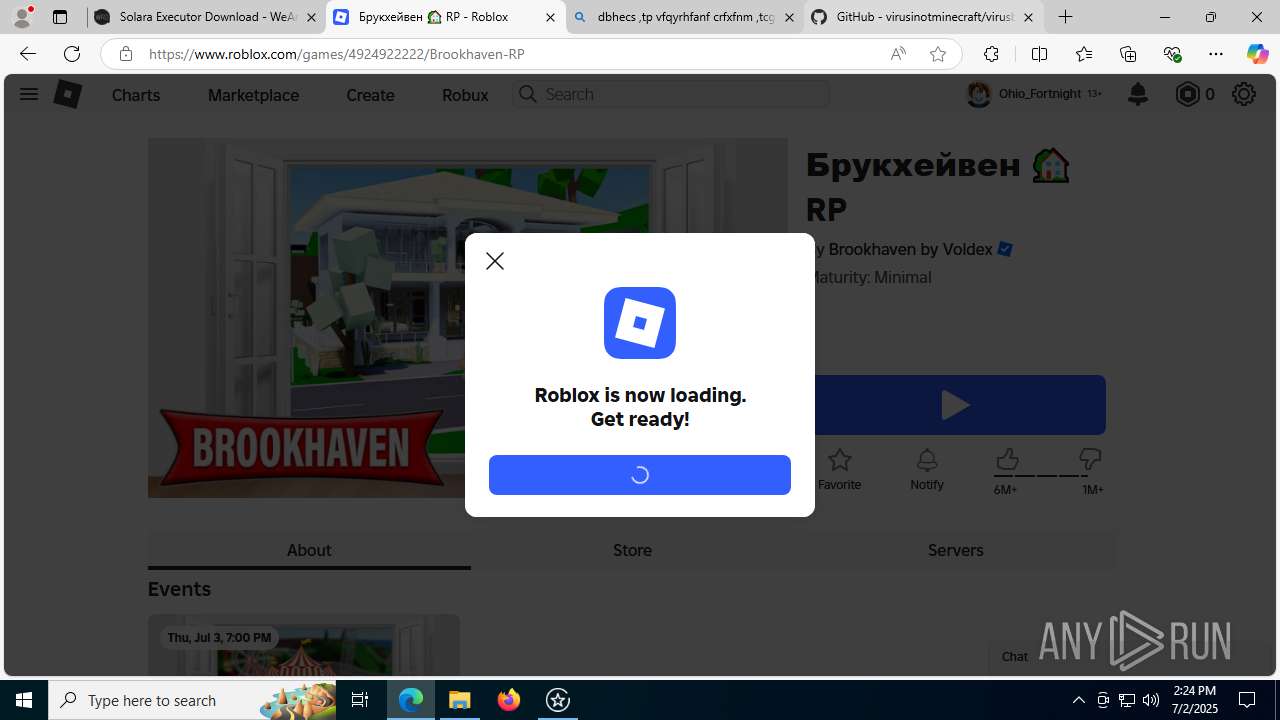1280x720 pixels.
Task: Open the Thu, Jul 3 event card
Action: coord(304,646)
